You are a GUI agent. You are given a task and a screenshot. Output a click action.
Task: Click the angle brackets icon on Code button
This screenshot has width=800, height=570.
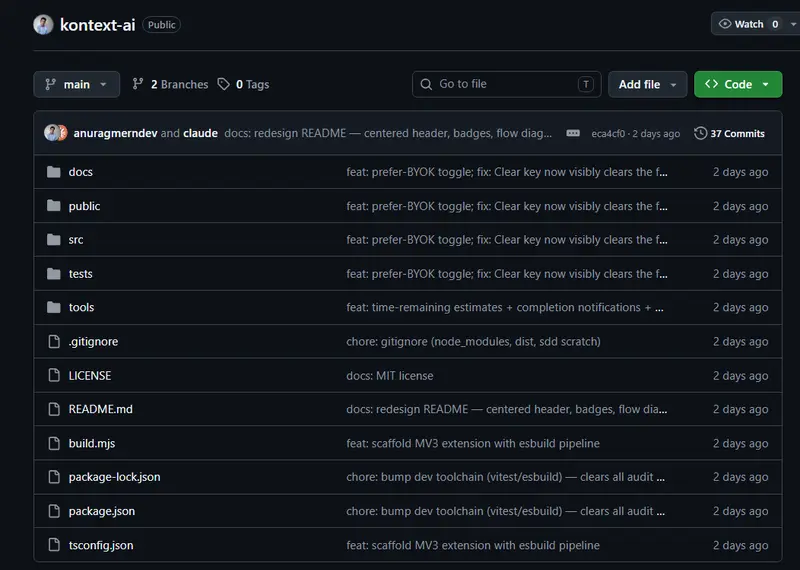point(711,84)
